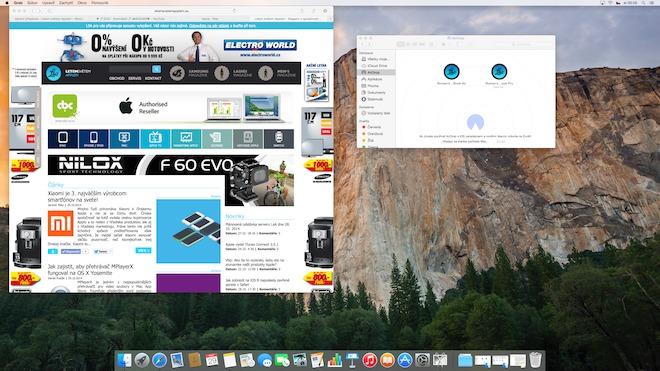Click the blue search magnifier button
Screen dimensions: 660x371
click(x=156, y=69)
